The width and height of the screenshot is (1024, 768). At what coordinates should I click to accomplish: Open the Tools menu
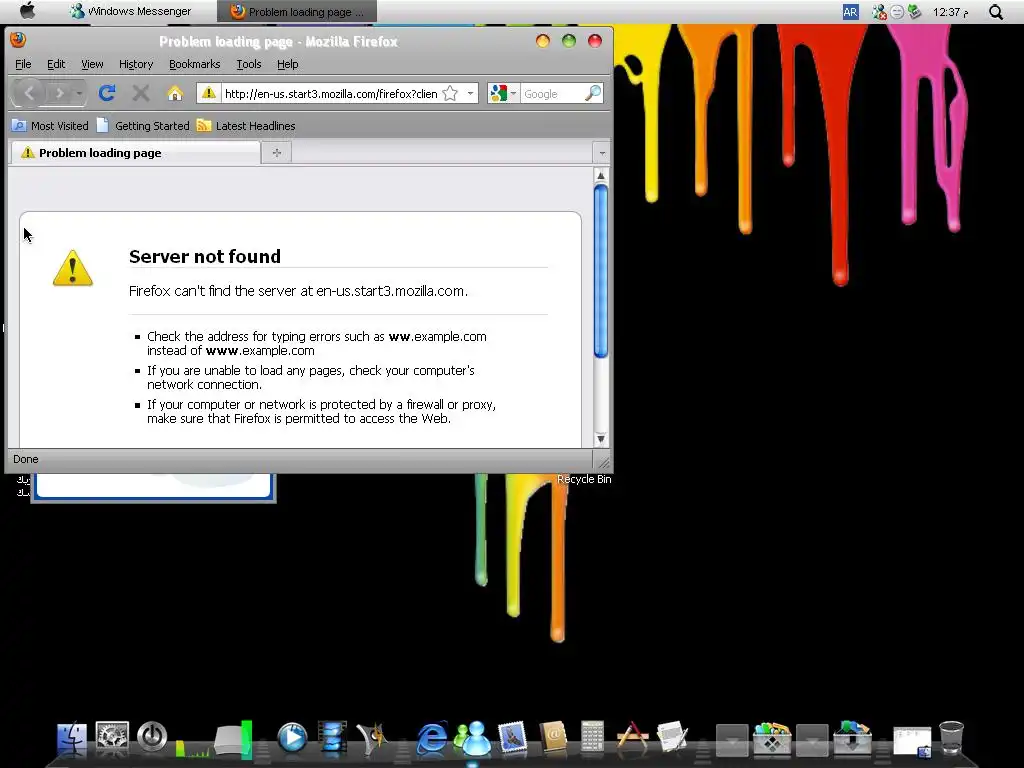coord(249,64)
